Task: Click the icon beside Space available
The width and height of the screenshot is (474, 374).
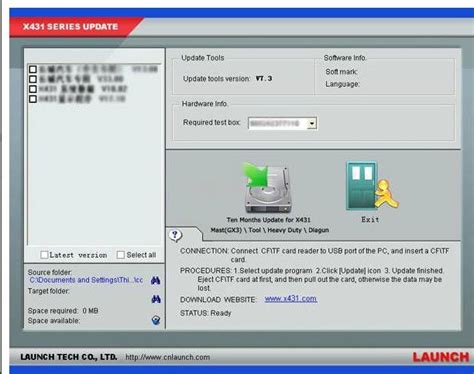Action: [x=156, y=320]
